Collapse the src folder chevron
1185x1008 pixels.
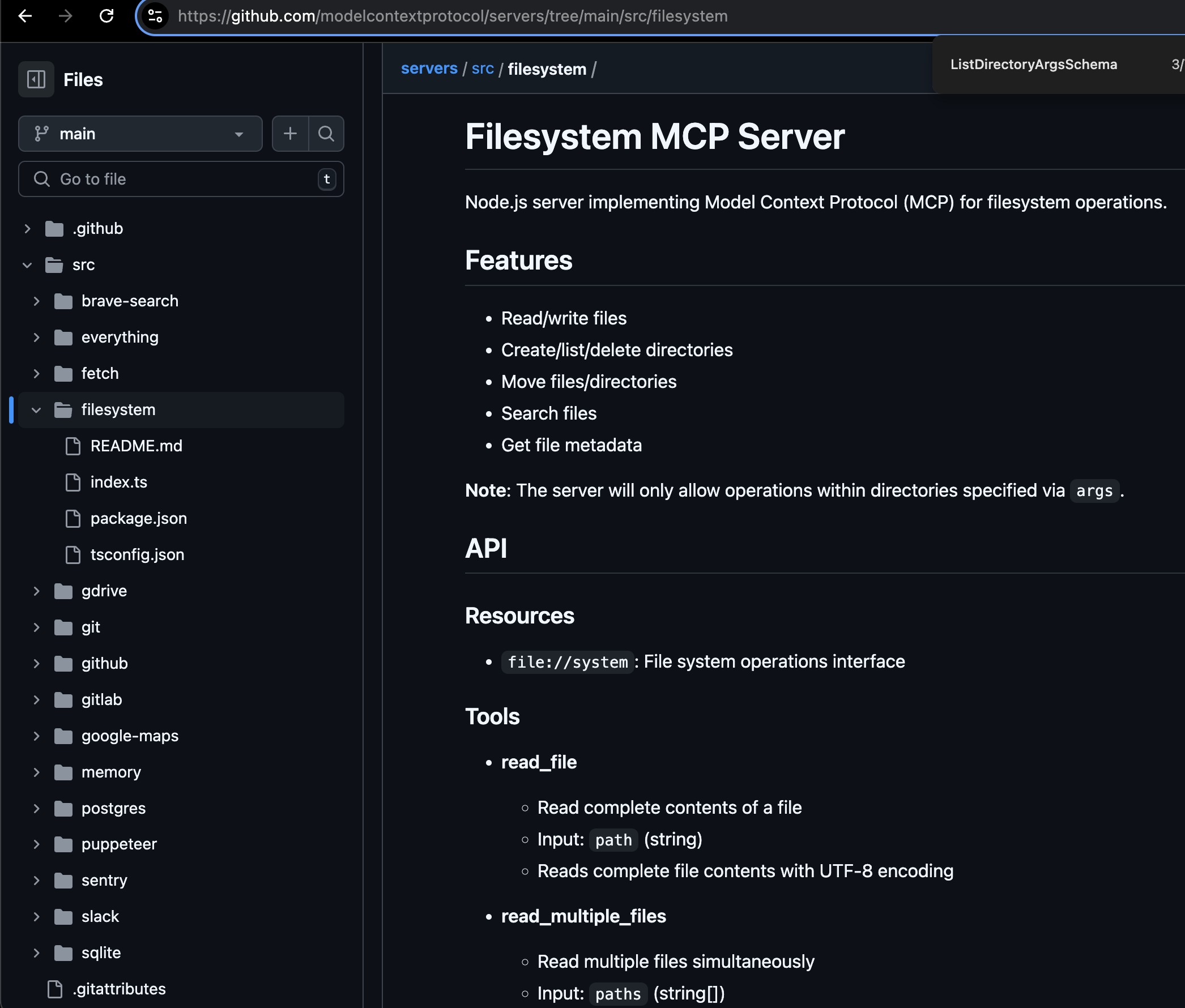[27, 265]
